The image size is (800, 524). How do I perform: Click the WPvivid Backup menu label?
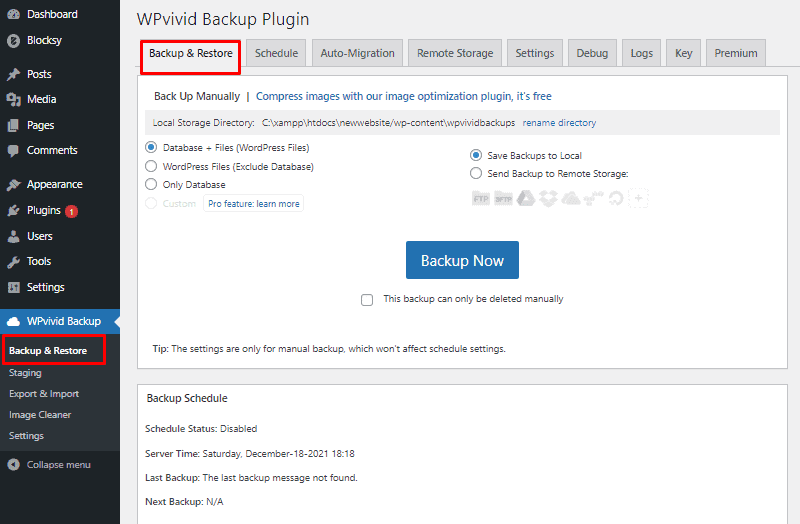click(64, 321)
